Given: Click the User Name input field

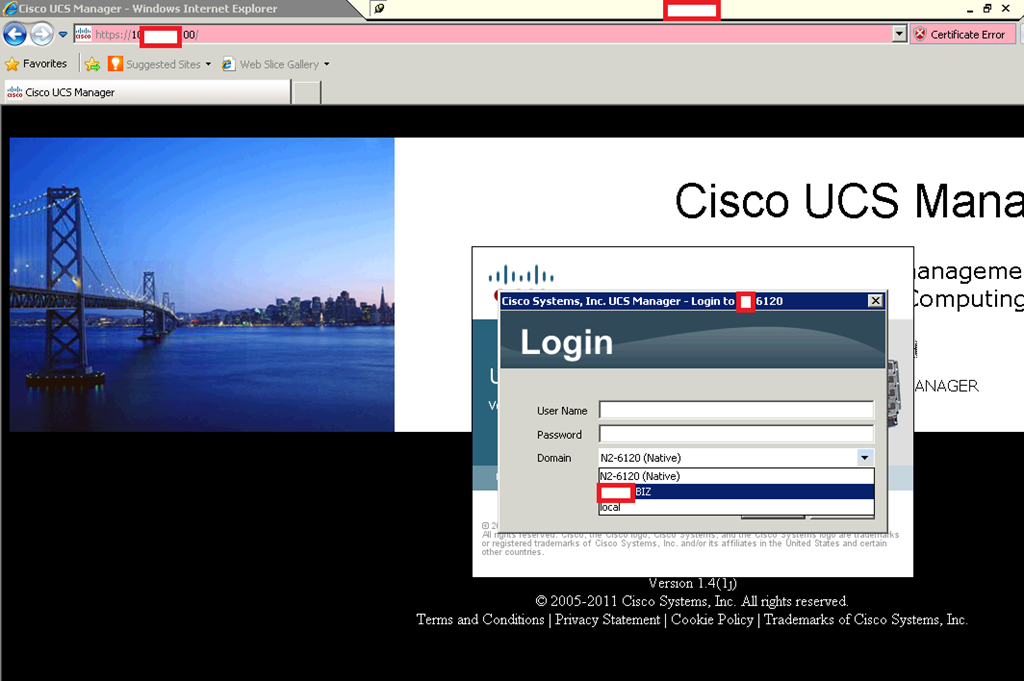Looking at the screenshot, I should [x=736, y=410].
